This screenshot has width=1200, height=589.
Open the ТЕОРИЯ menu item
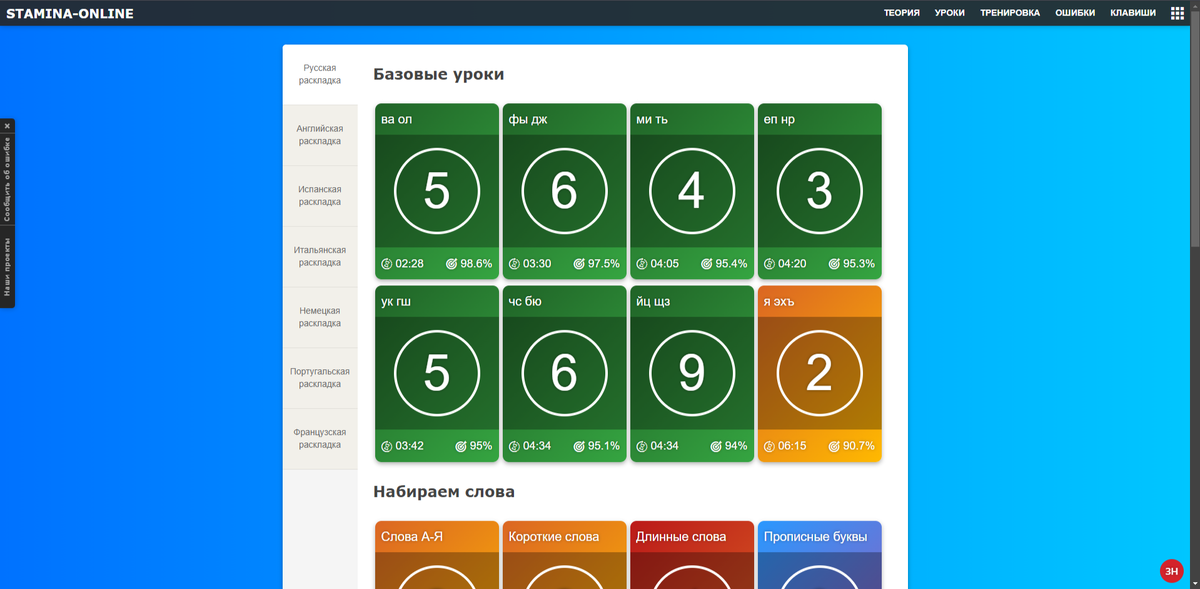pos(902,13)
